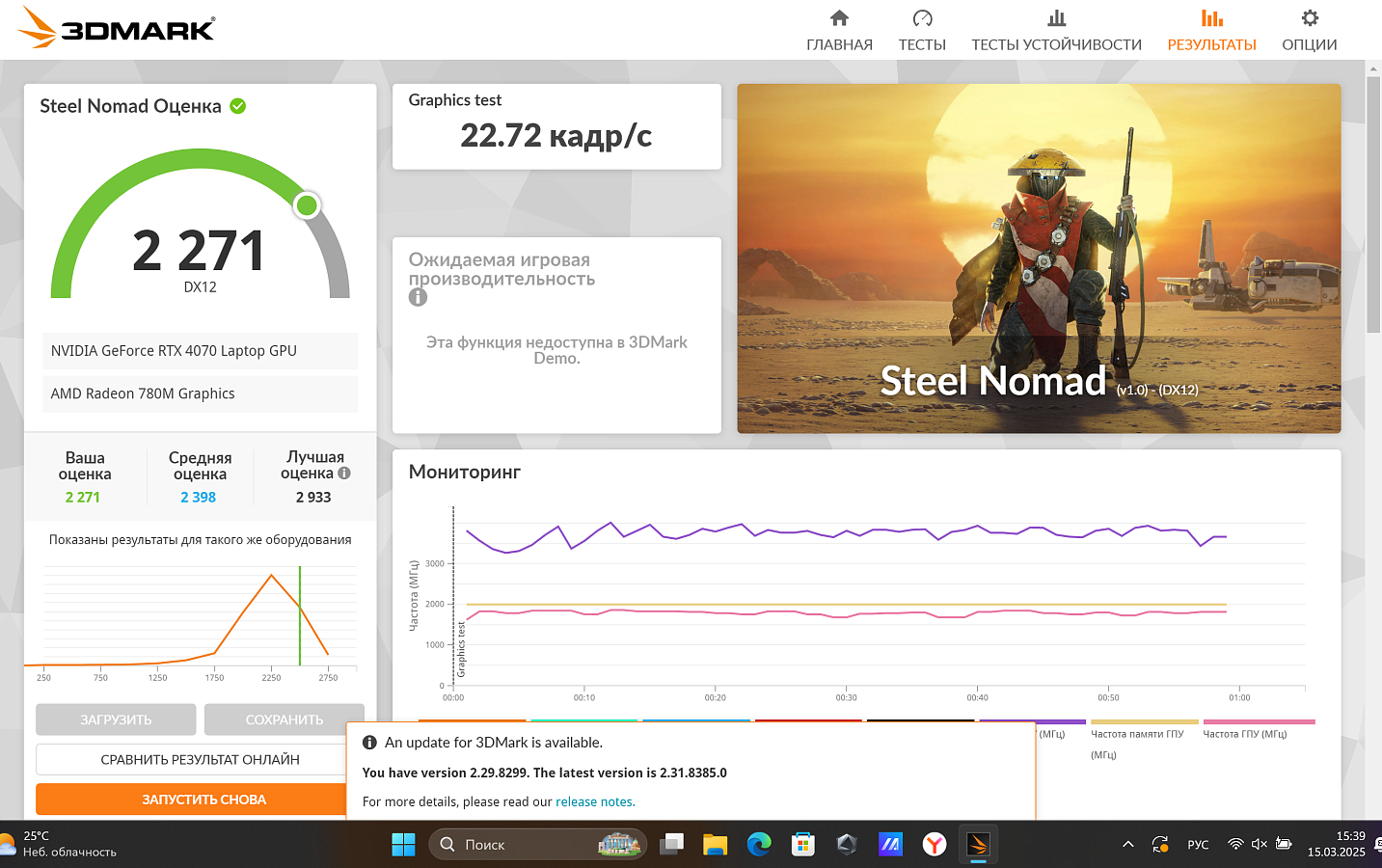Open the weather widget 25°C

[59, 844]
